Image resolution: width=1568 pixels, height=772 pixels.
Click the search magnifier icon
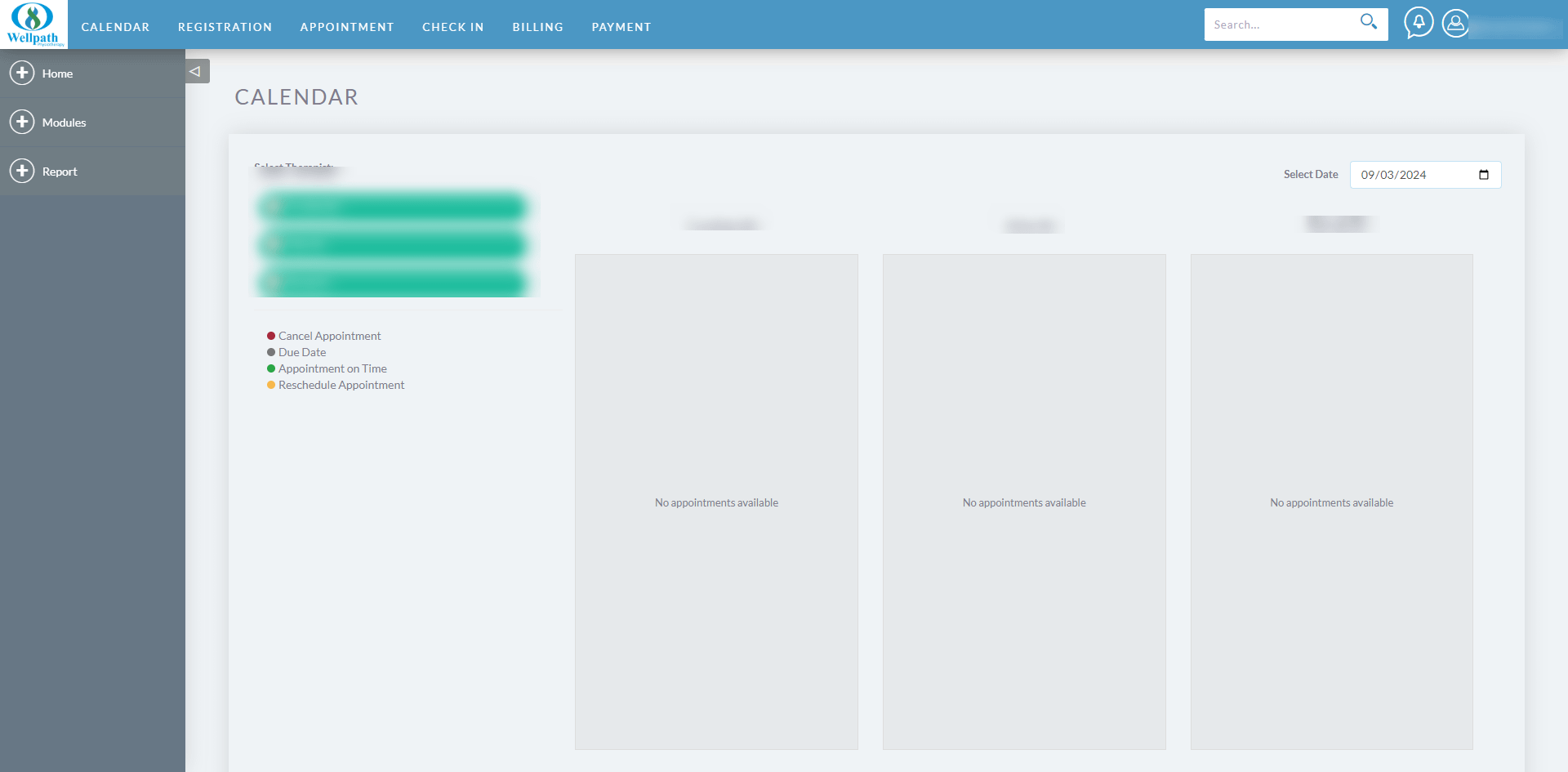(1369, 22)
